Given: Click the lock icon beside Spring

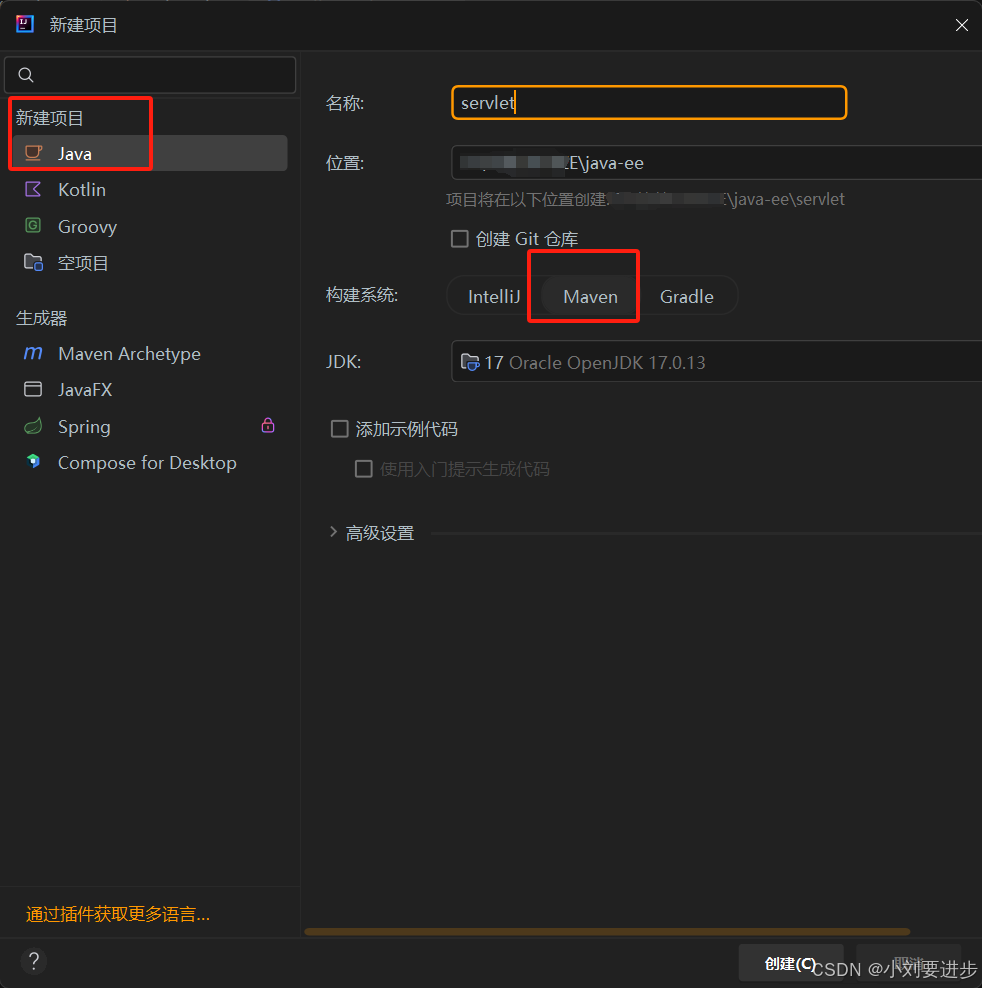Looking at the screenshot, I should (x=268, y=425).
